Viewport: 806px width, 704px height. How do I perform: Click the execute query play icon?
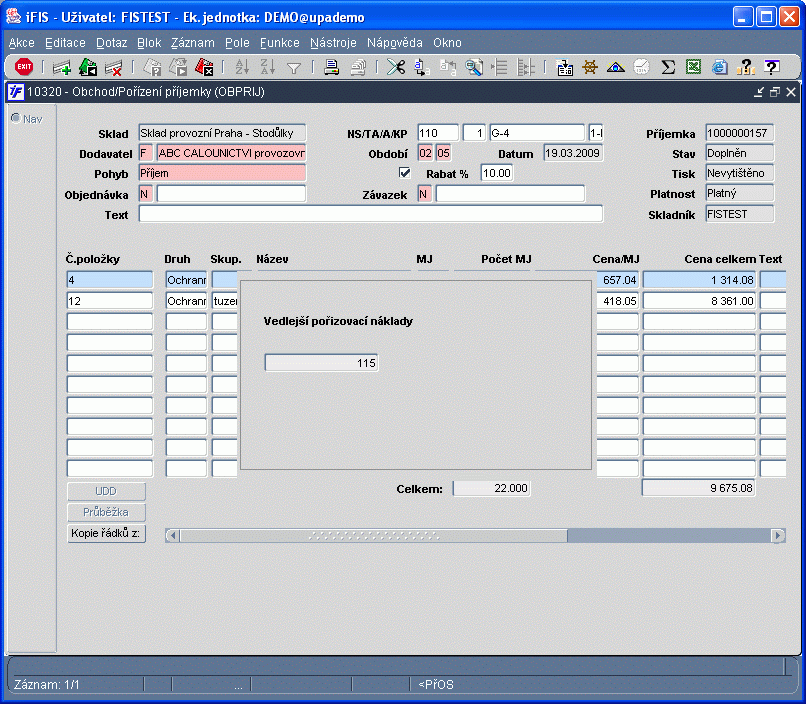178,67
